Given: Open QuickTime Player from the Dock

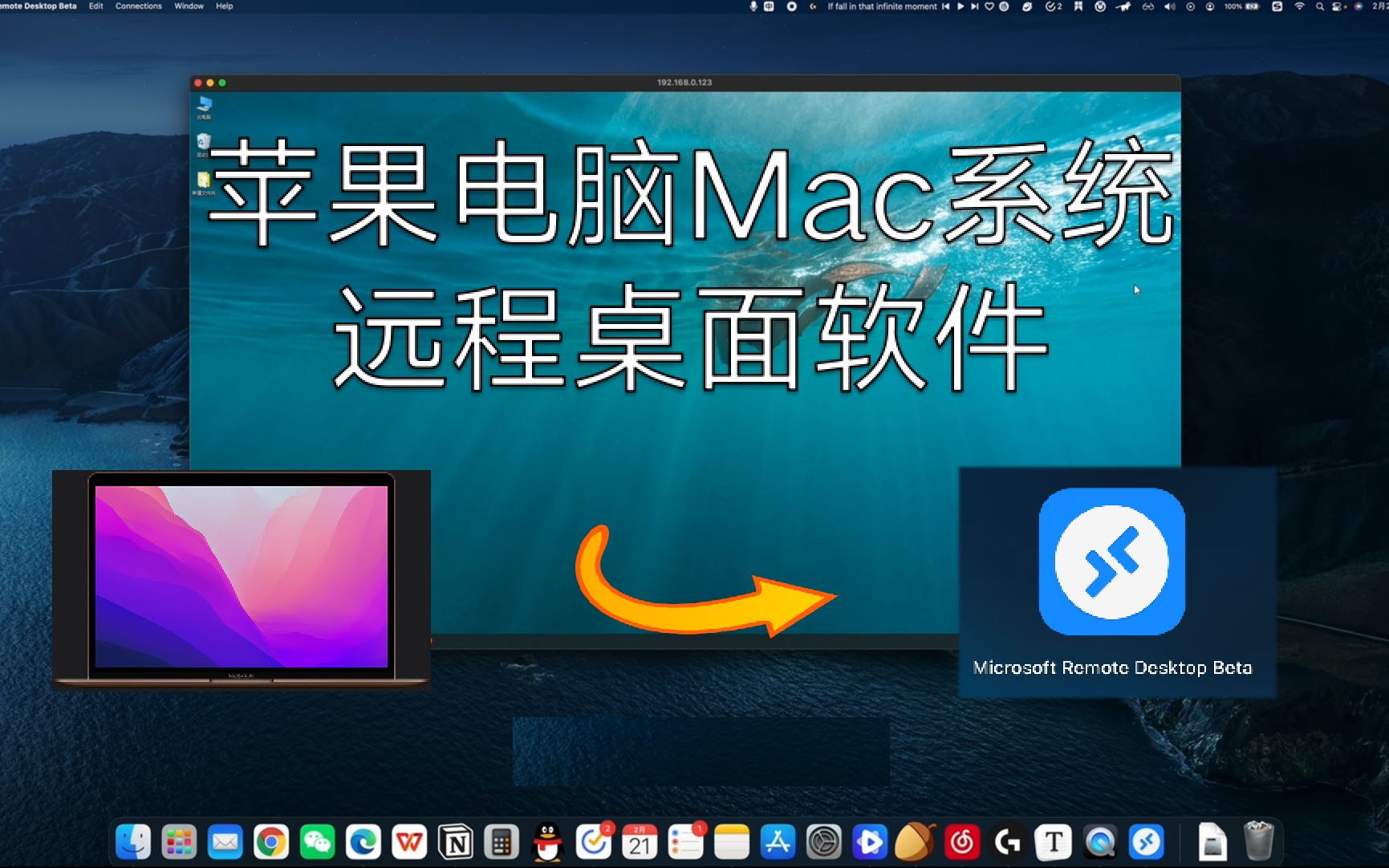Looking at the screenshot, I should coord(1100,842).
